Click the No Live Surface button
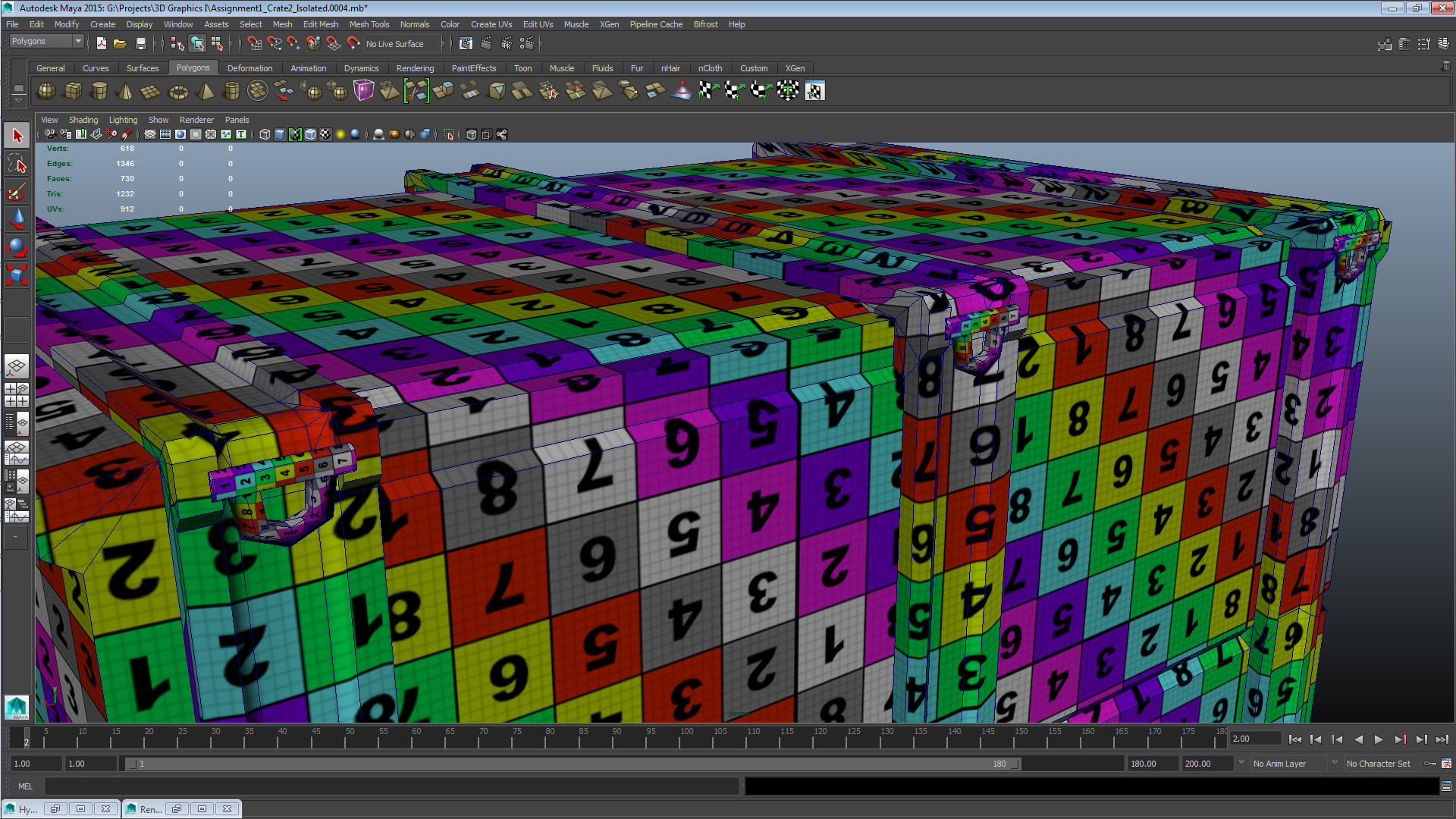The height and width of the screenshot is (819, 1456). click(x=394, y=43)
